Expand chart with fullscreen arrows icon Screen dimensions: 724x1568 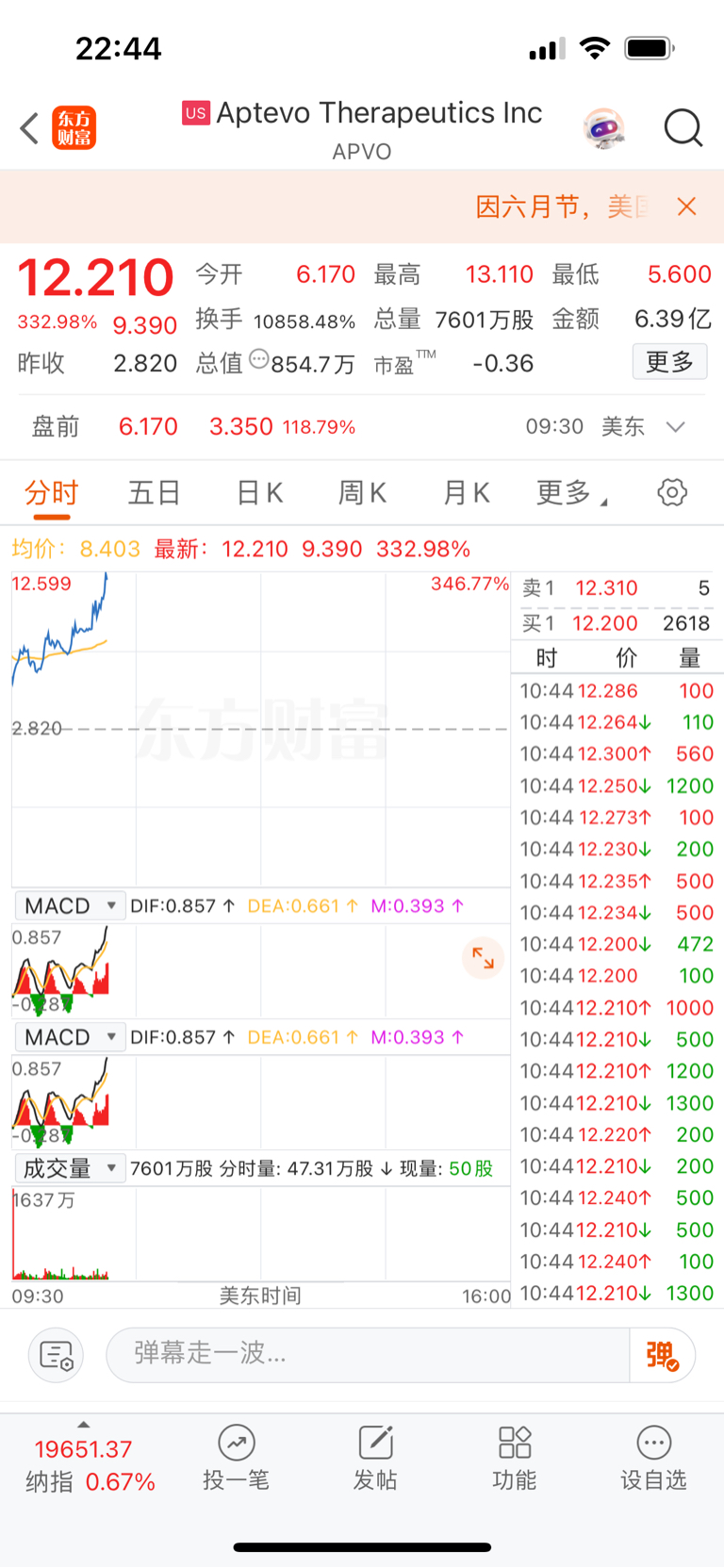[x=483, y=958]
